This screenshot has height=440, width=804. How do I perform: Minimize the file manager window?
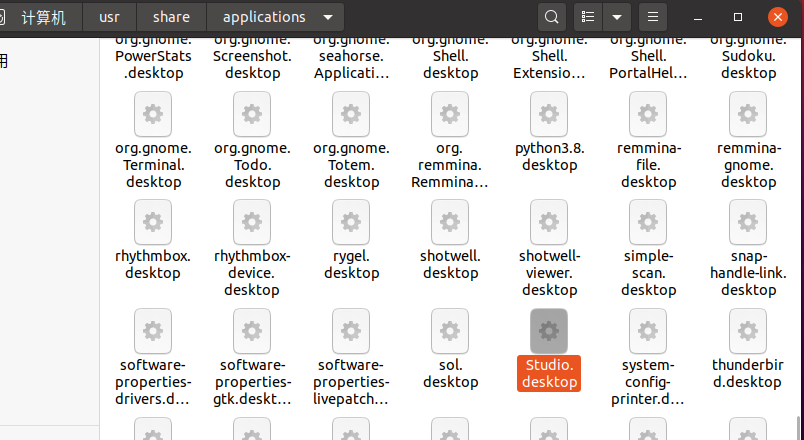698,17
